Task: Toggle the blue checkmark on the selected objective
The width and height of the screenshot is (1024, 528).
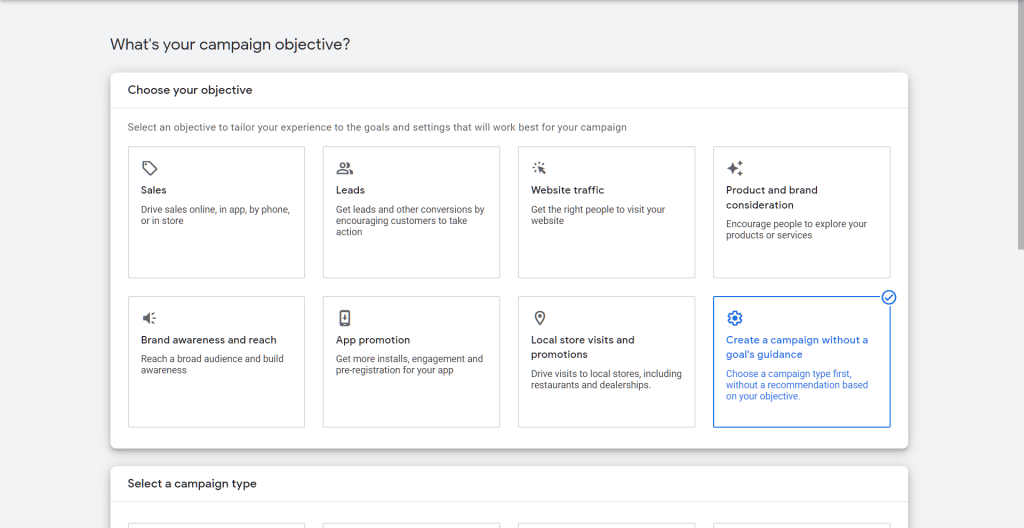Action: [889, 297]
